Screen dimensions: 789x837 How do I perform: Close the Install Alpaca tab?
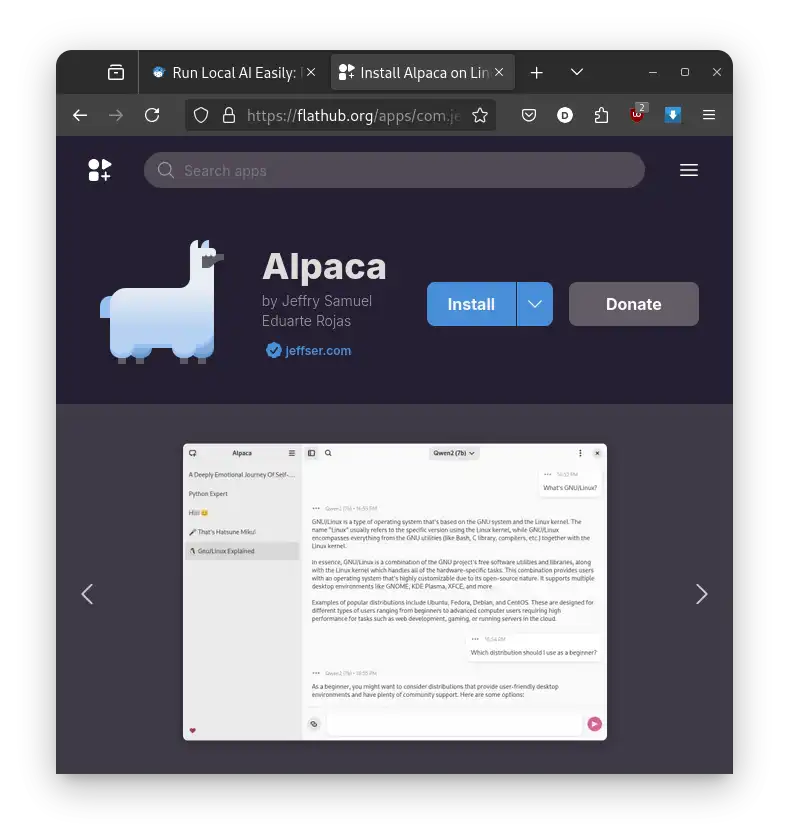(x=499, y=72)
